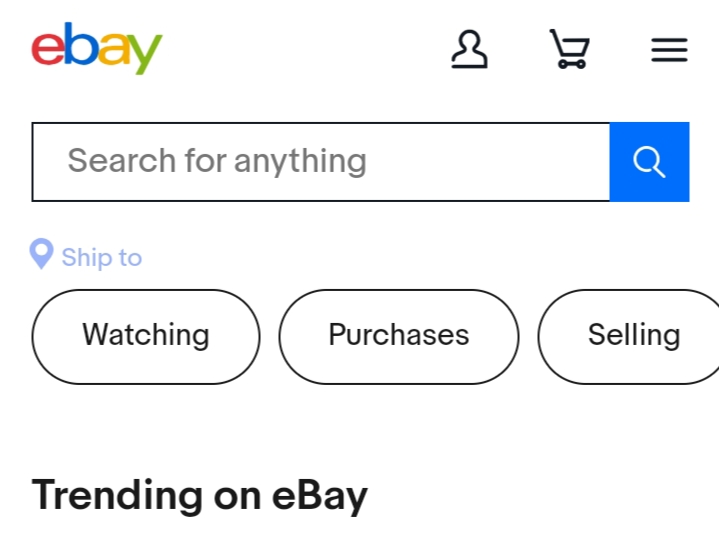The width and height of the screenshot is (719, 538).
Task: Change shipping location via Ship to
Action: tap(101, 257)
